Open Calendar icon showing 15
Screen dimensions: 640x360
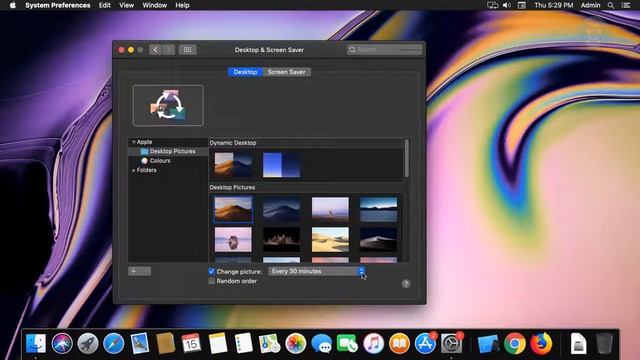pos(191,343)
